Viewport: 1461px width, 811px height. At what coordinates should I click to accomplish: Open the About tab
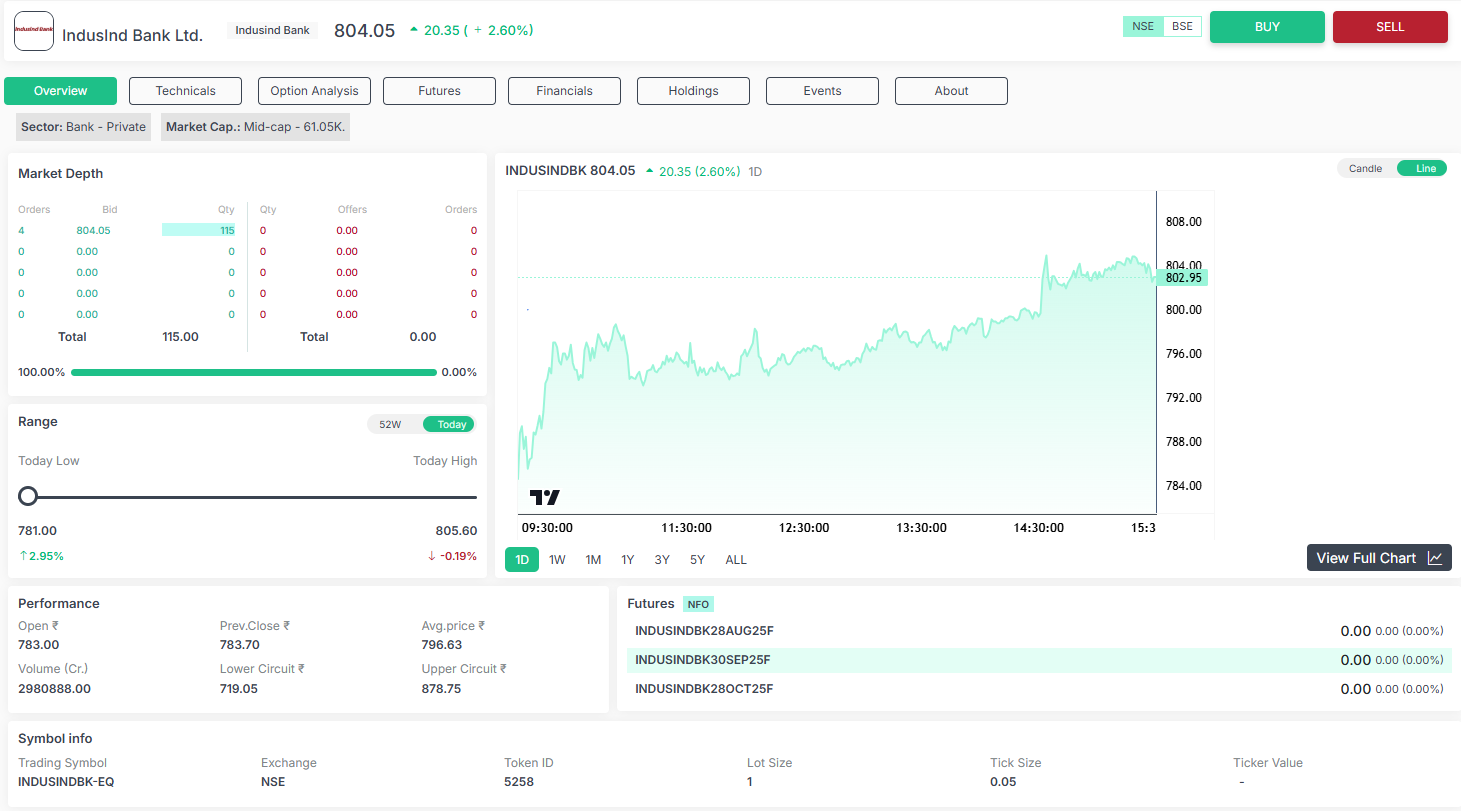[x=952, y=91]
